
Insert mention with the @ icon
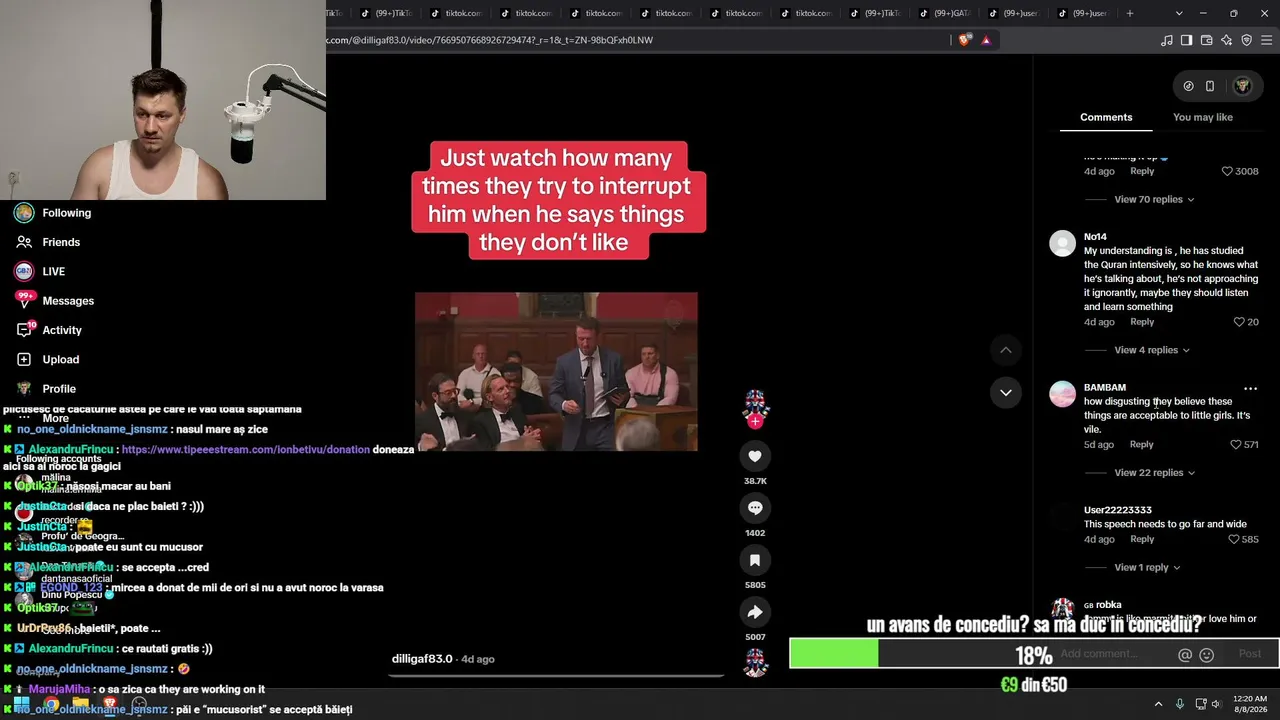point(1185,655)
